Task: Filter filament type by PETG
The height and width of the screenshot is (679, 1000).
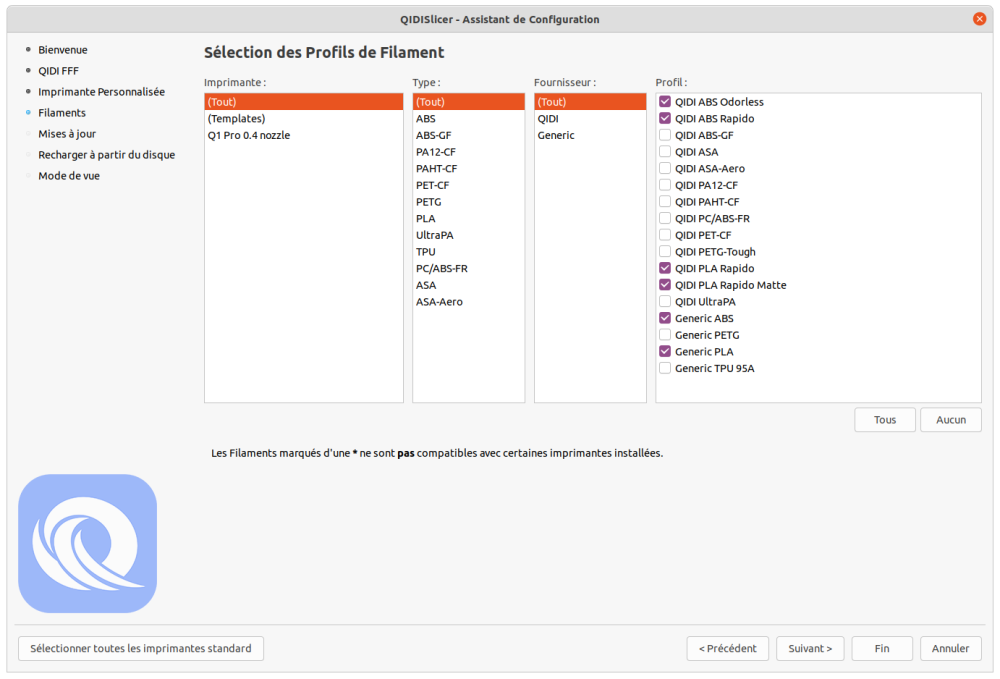Action: (x=468, y=202)
